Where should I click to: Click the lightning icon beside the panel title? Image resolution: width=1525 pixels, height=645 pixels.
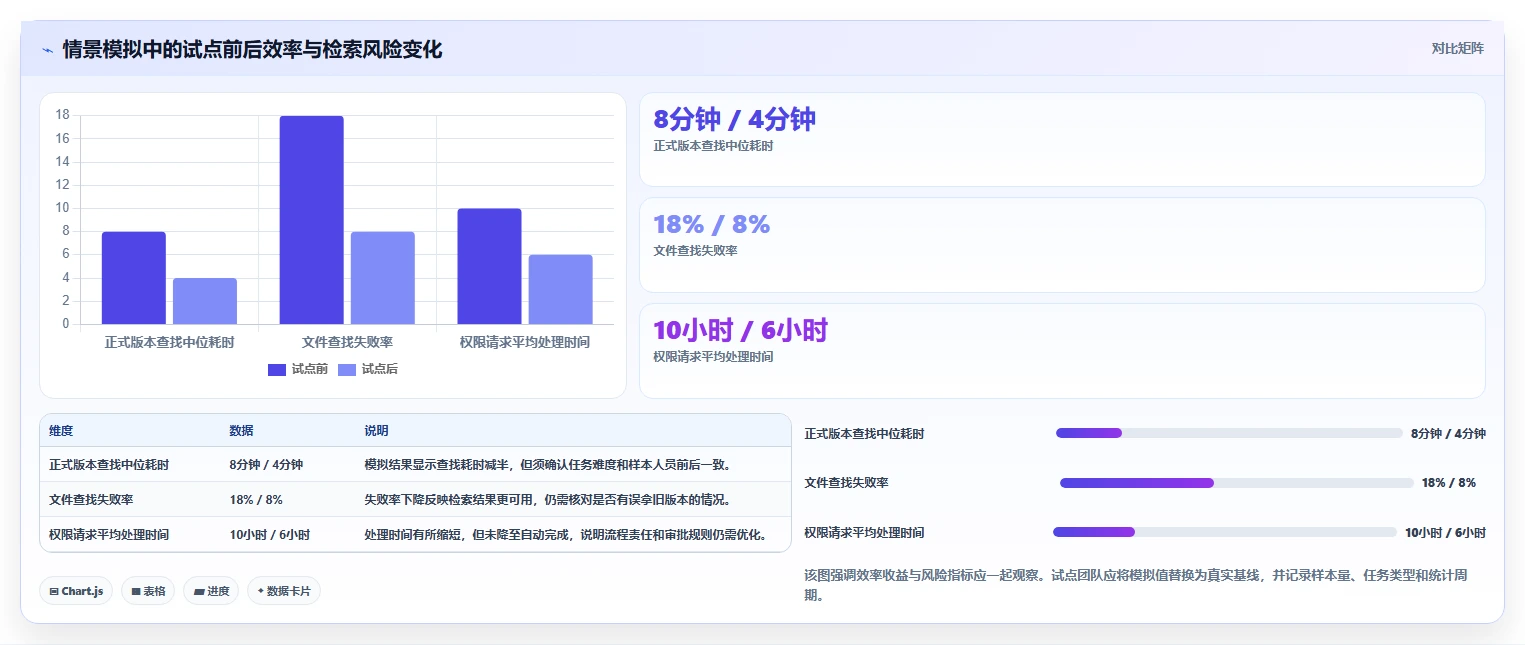[x=47, y=49]
